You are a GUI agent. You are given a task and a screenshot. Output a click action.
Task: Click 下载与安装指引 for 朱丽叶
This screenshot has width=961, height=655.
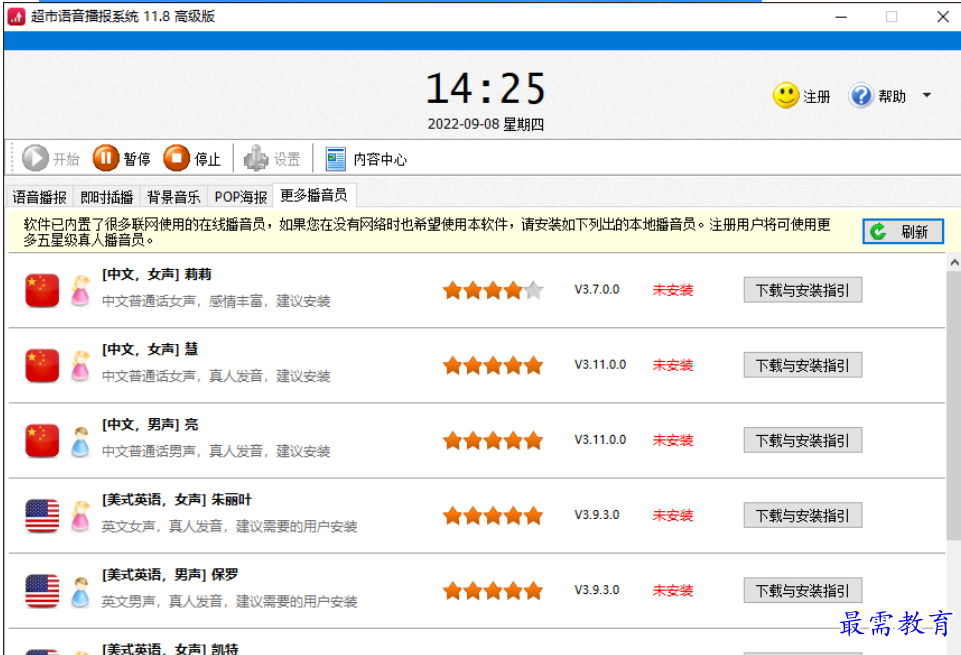803,515
